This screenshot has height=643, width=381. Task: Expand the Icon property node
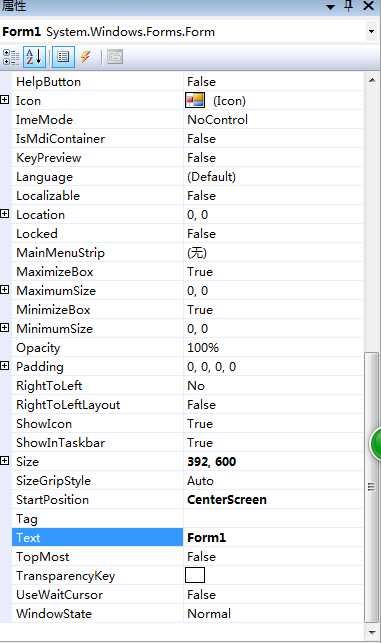tap(5, 100)
